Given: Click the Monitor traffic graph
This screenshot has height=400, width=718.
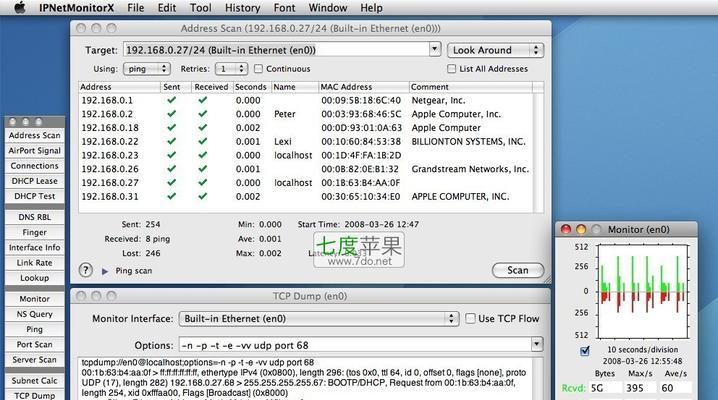Looking at the screenshot, I should [642, 291].
